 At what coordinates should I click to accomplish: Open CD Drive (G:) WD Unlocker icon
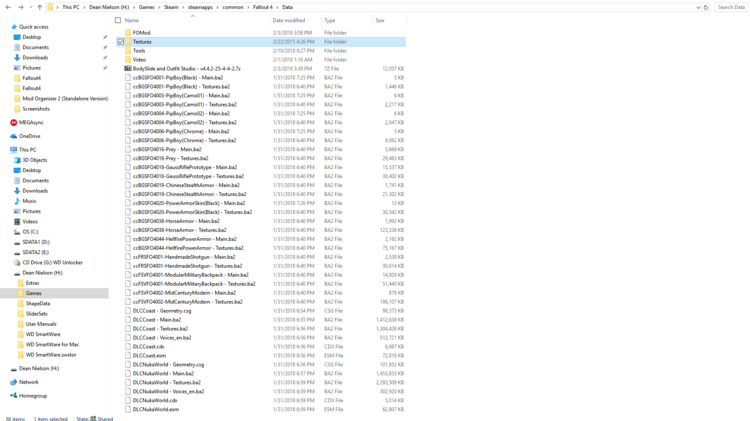tap(17, 263)
